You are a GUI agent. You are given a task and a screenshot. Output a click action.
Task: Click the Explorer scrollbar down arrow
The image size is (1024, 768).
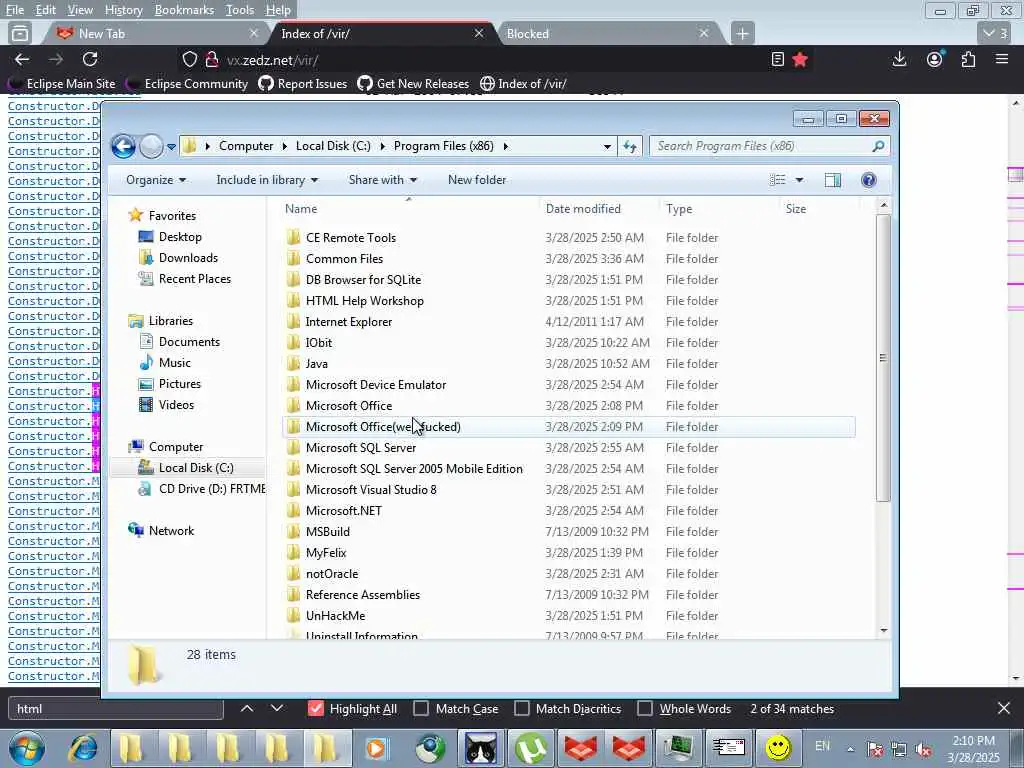pos(884,630)
